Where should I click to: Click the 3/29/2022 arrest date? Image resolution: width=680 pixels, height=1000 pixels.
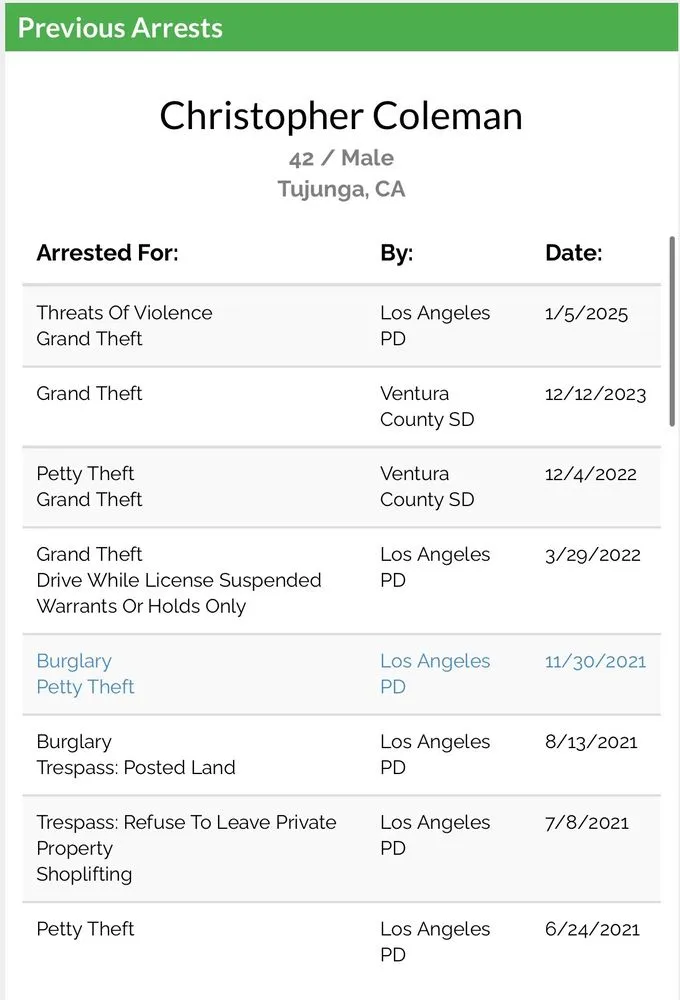[x=592, y=555]
